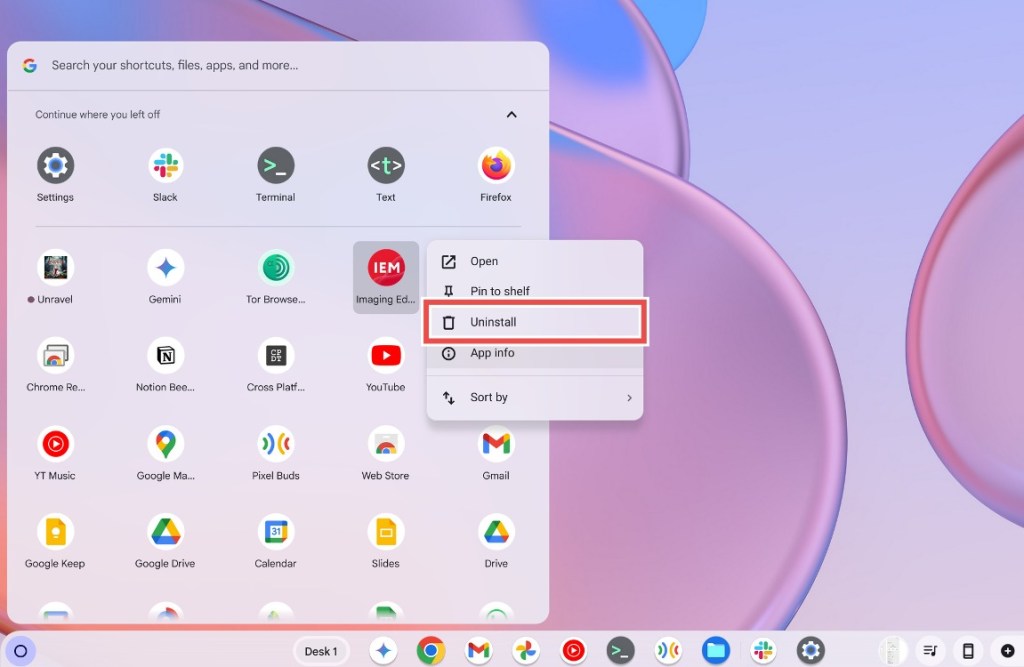1024x667 pixels.
Task: Open Slack from the shelf
Action: [763, 651]
